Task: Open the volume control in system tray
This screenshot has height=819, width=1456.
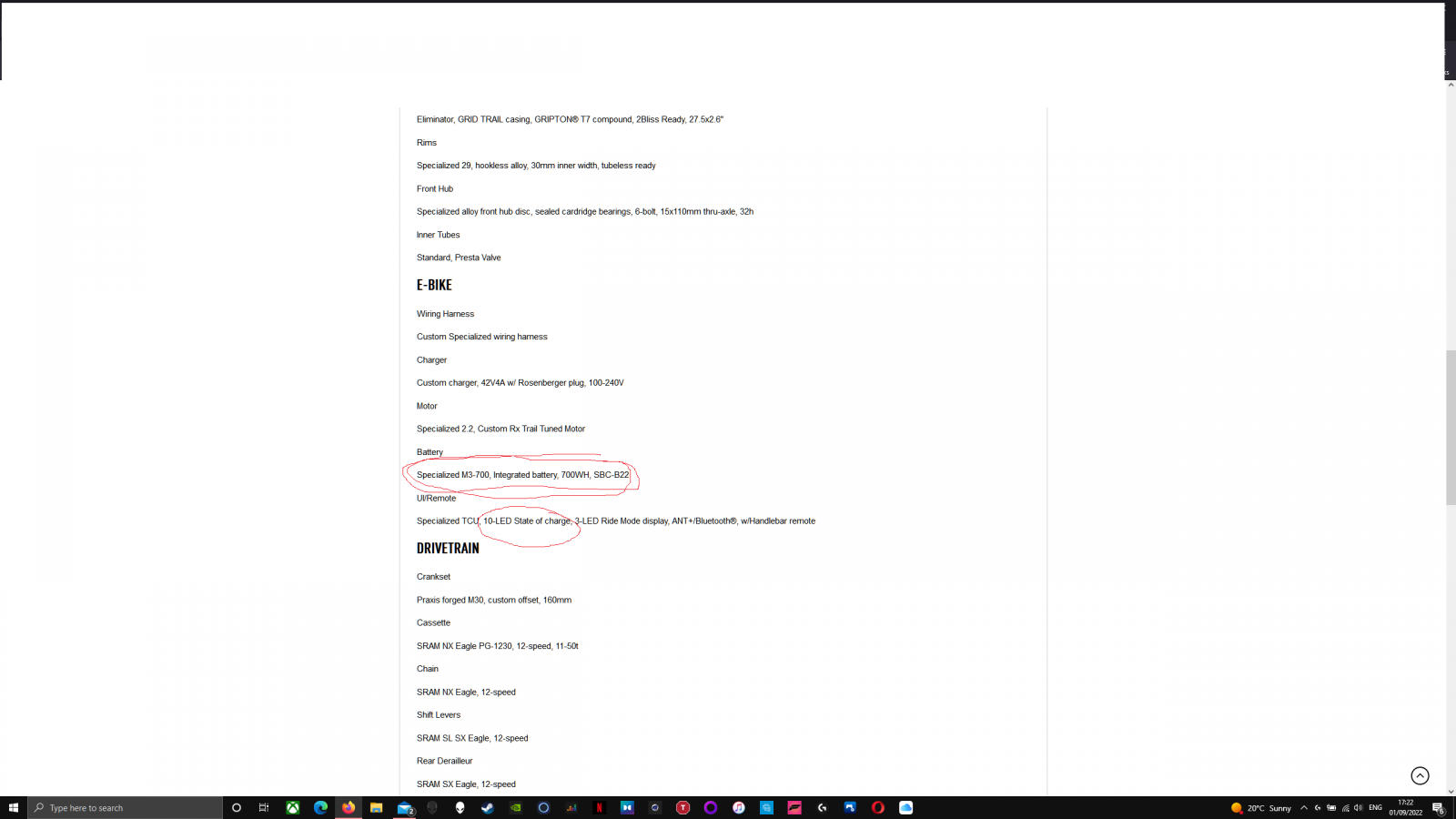Action: click(1358, 808)
